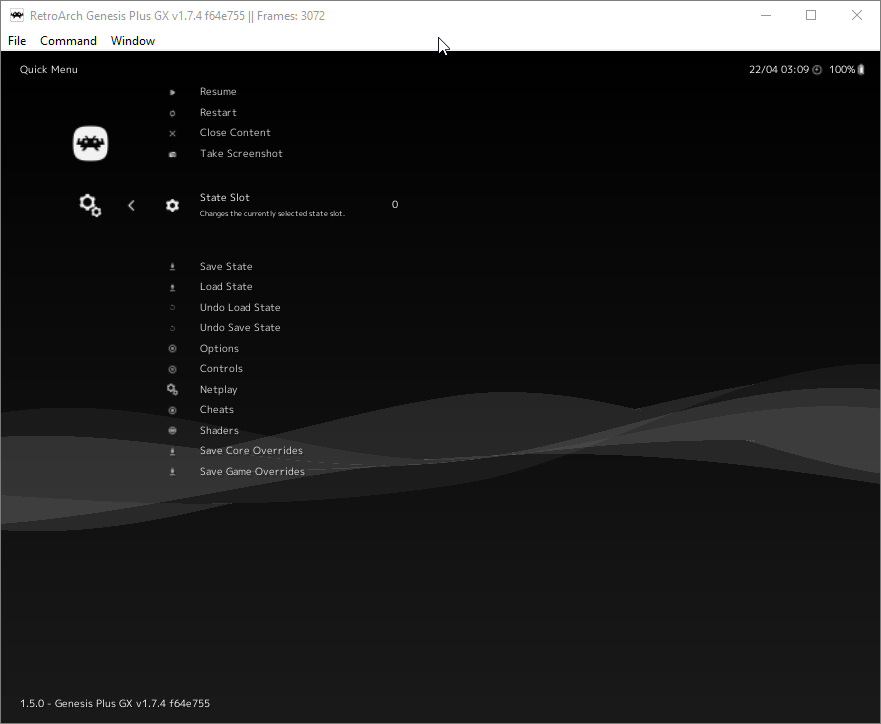
Task: Click the Shaders row icon
Action: tap(172, 431)
